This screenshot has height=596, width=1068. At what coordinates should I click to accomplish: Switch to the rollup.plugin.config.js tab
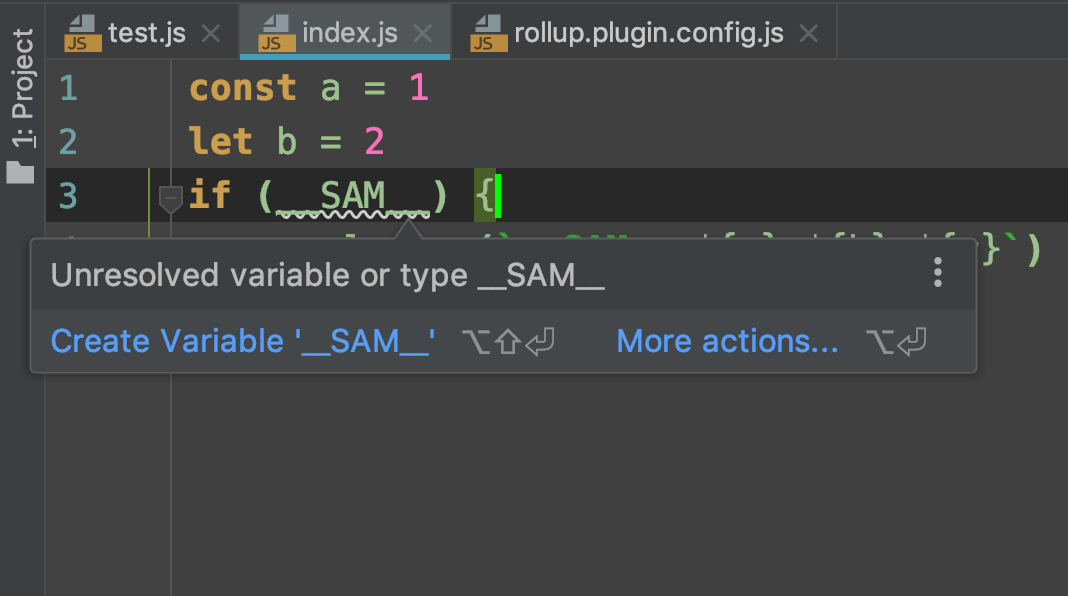coord(647,34)
